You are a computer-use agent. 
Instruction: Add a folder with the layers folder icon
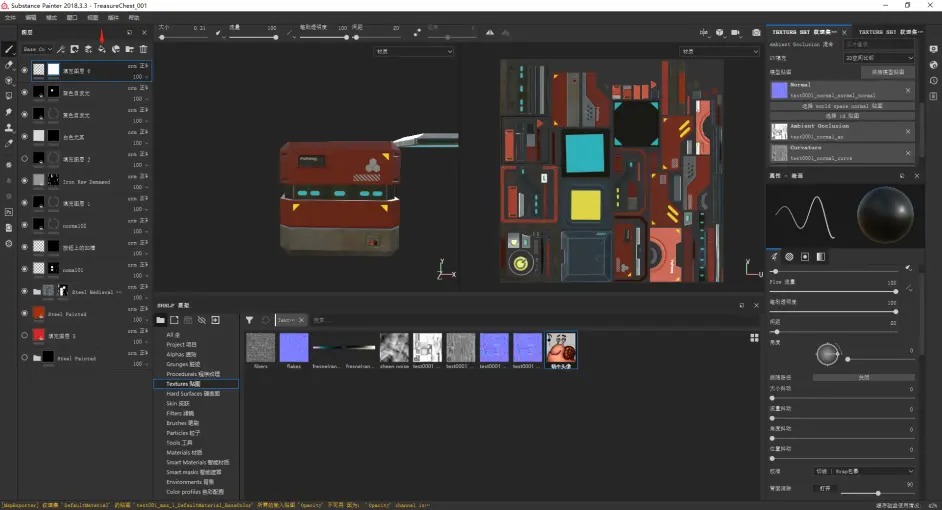(129, 49)
